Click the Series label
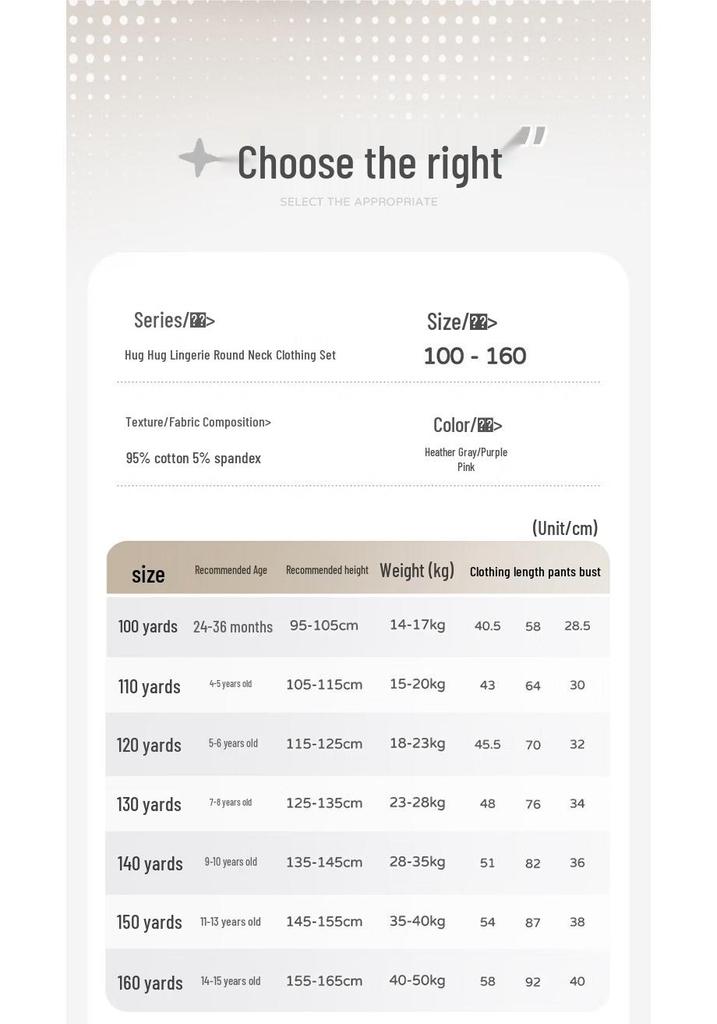The width and height of the screenshot is (717, 1024). (174, 320)
